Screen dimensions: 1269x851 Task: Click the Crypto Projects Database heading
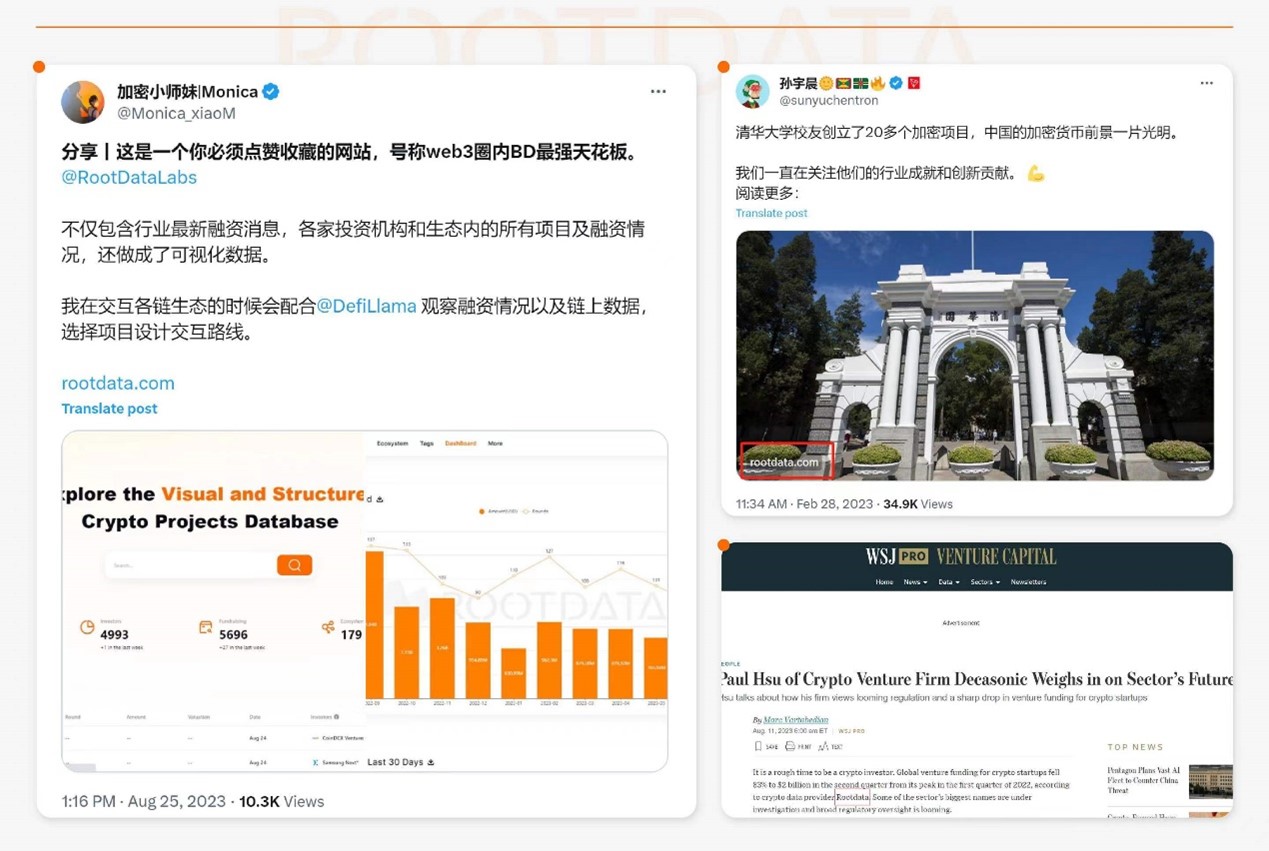pos(210,521)
